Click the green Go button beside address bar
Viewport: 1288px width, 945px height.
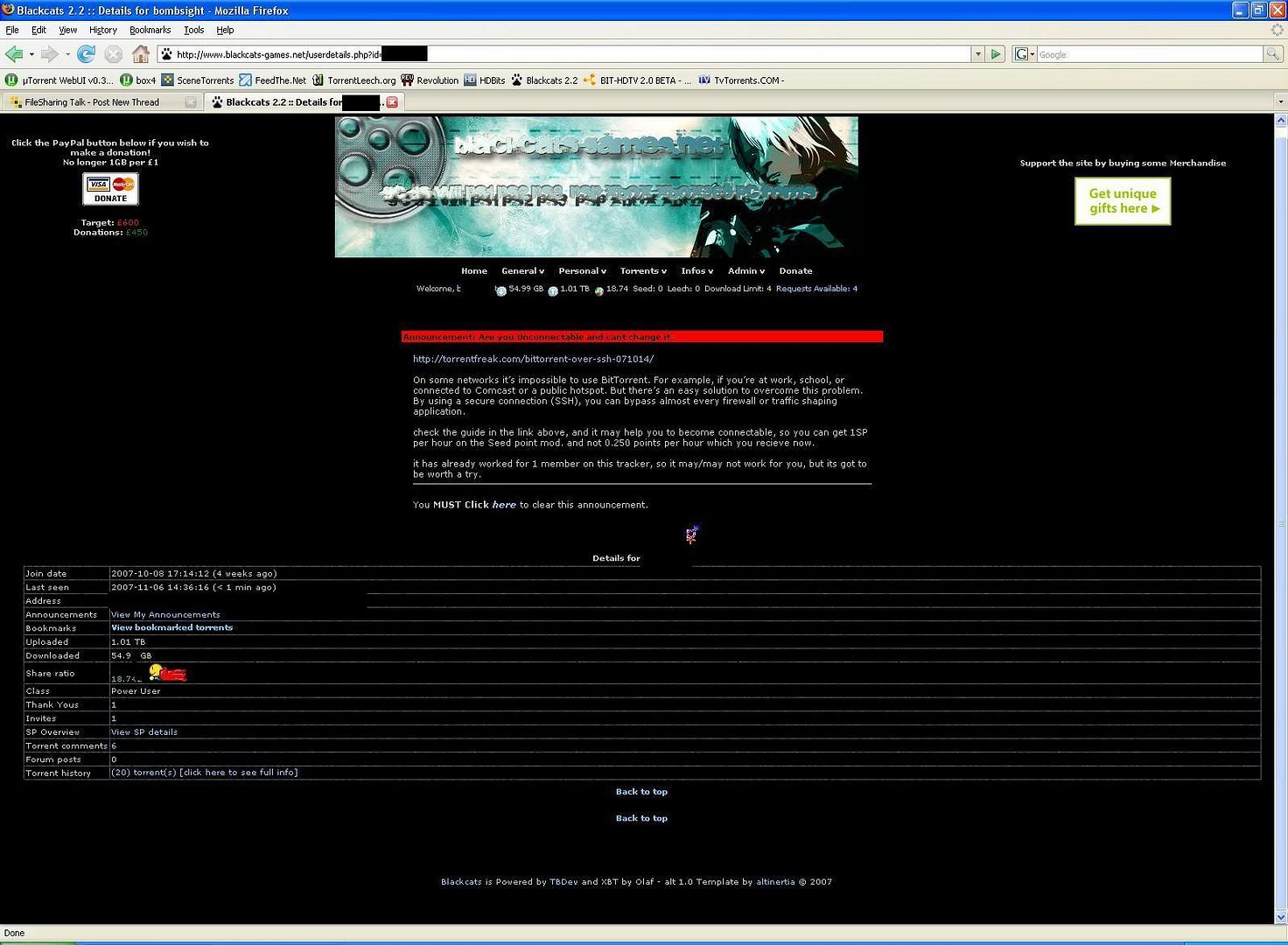(x=995, y=54)
